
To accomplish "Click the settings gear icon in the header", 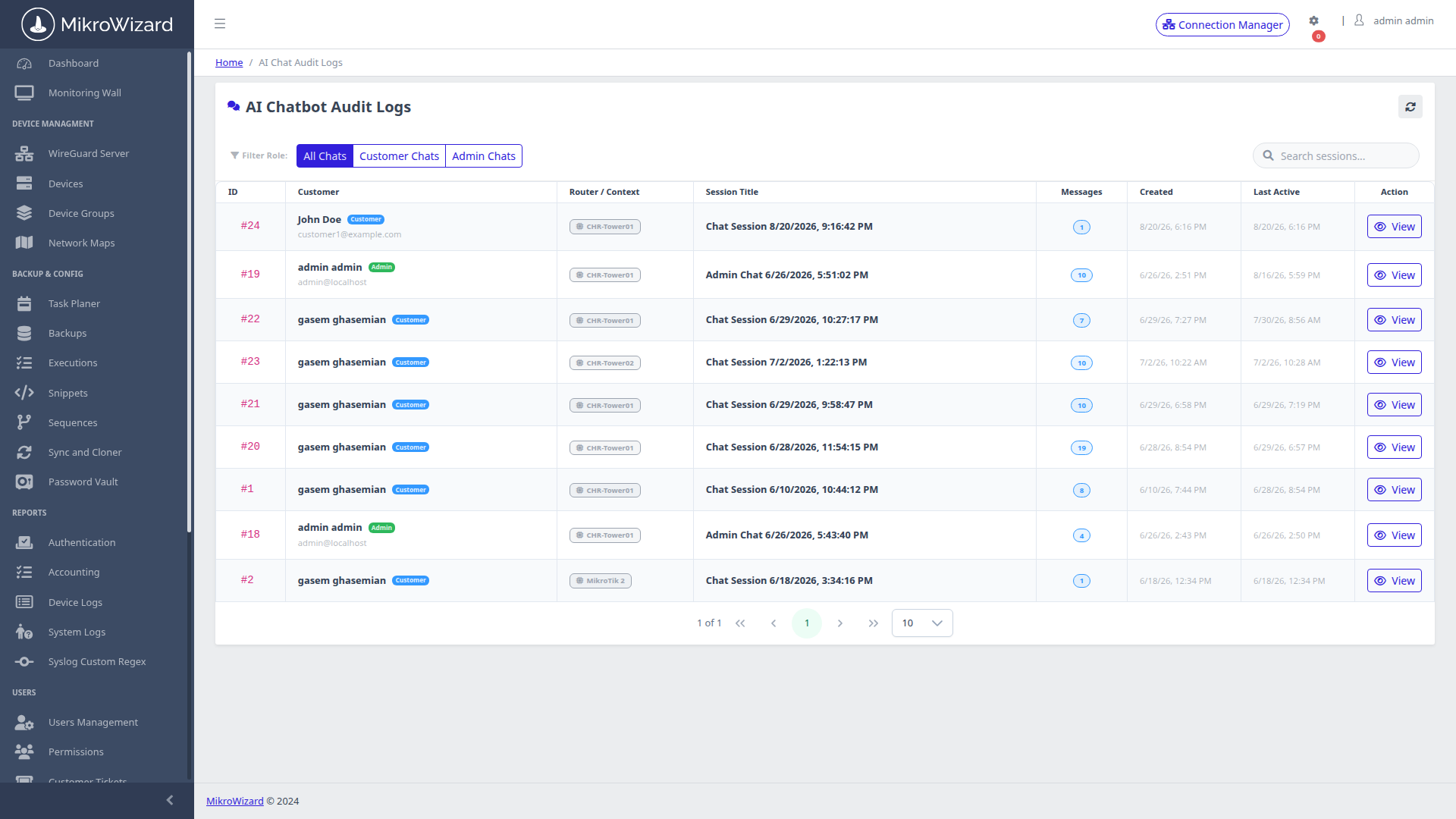I will tap(1313, 21).
